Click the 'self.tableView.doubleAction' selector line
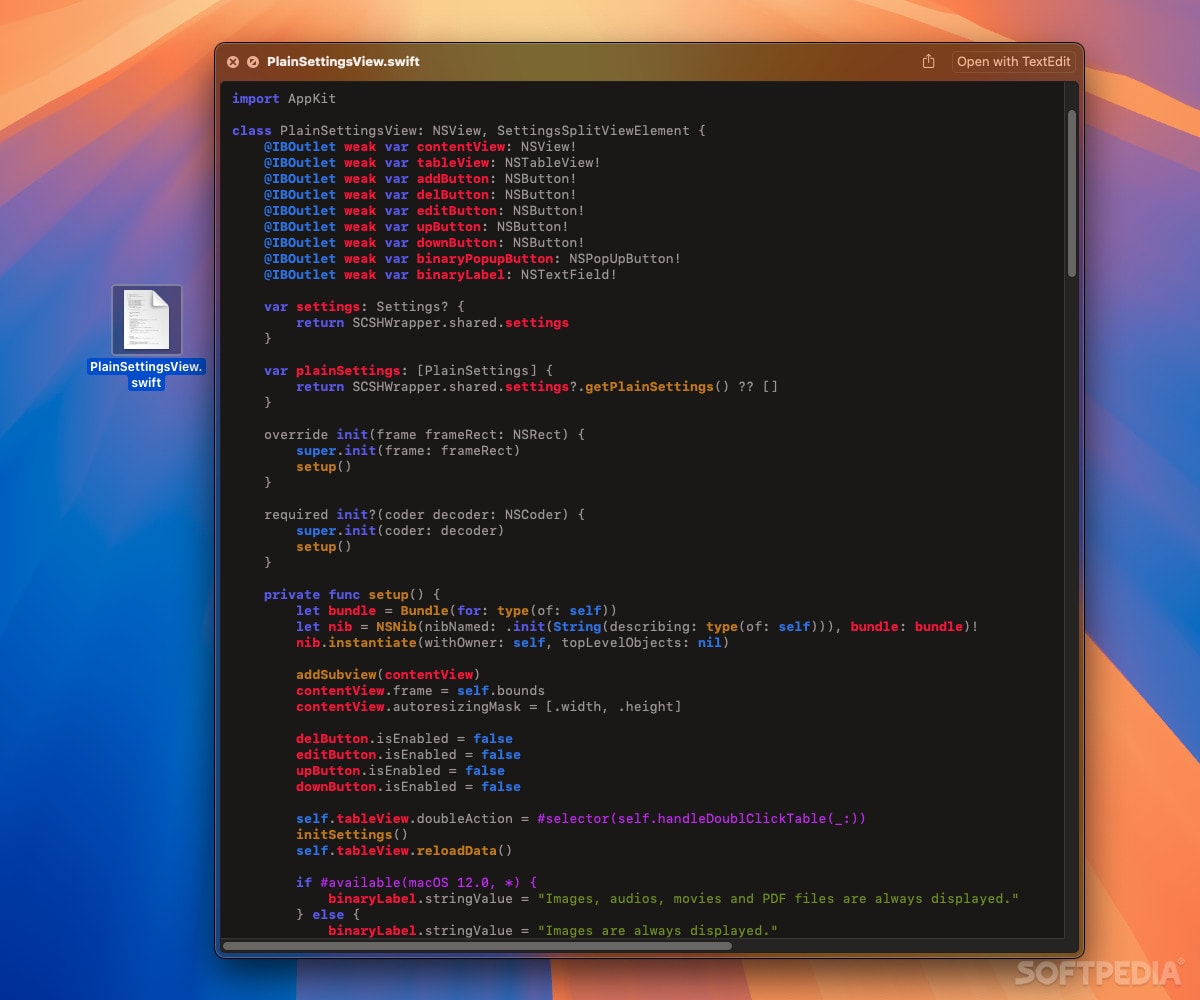The height and width of the screenshot is (1000, 1200). (580, 819)
